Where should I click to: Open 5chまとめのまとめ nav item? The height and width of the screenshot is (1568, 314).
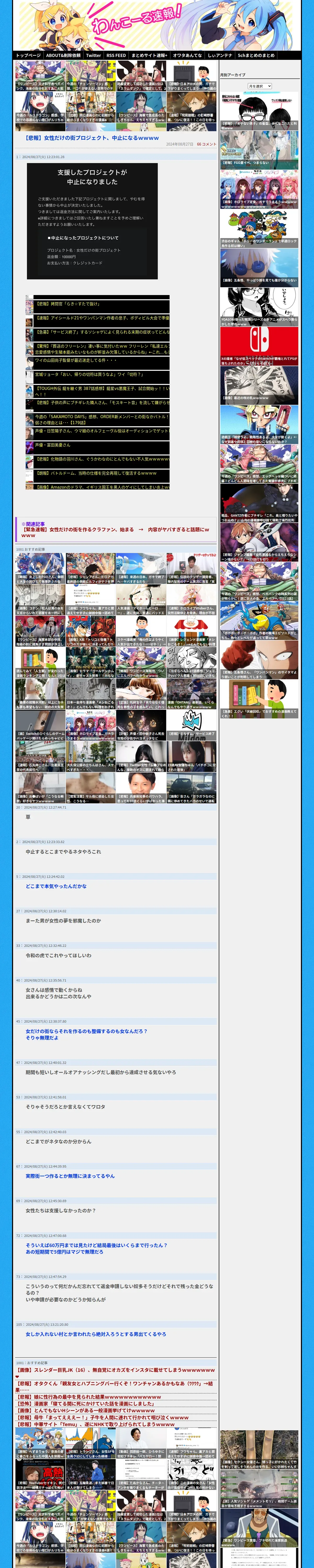[x=256, y=55]
